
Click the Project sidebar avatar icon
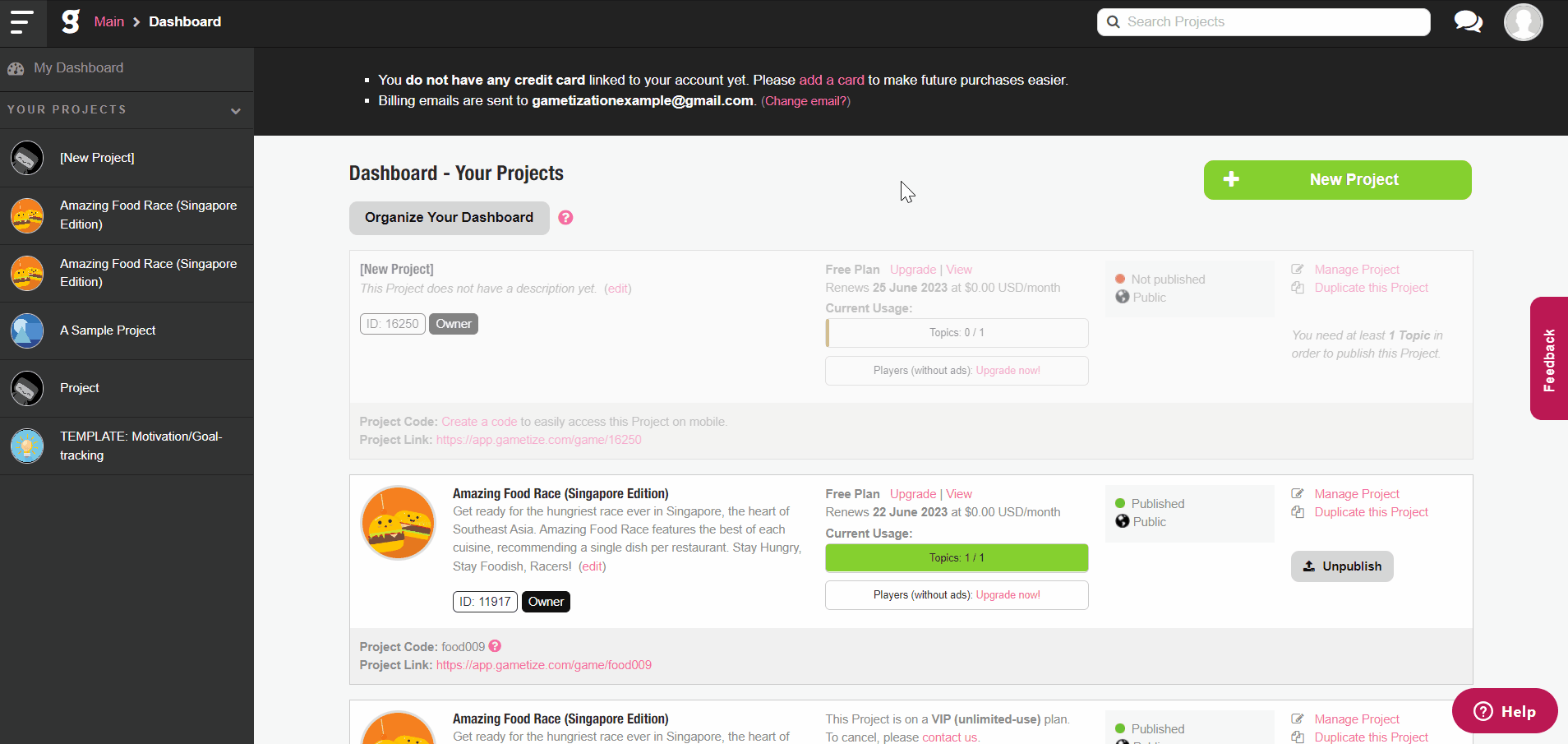tap(27, 388)
